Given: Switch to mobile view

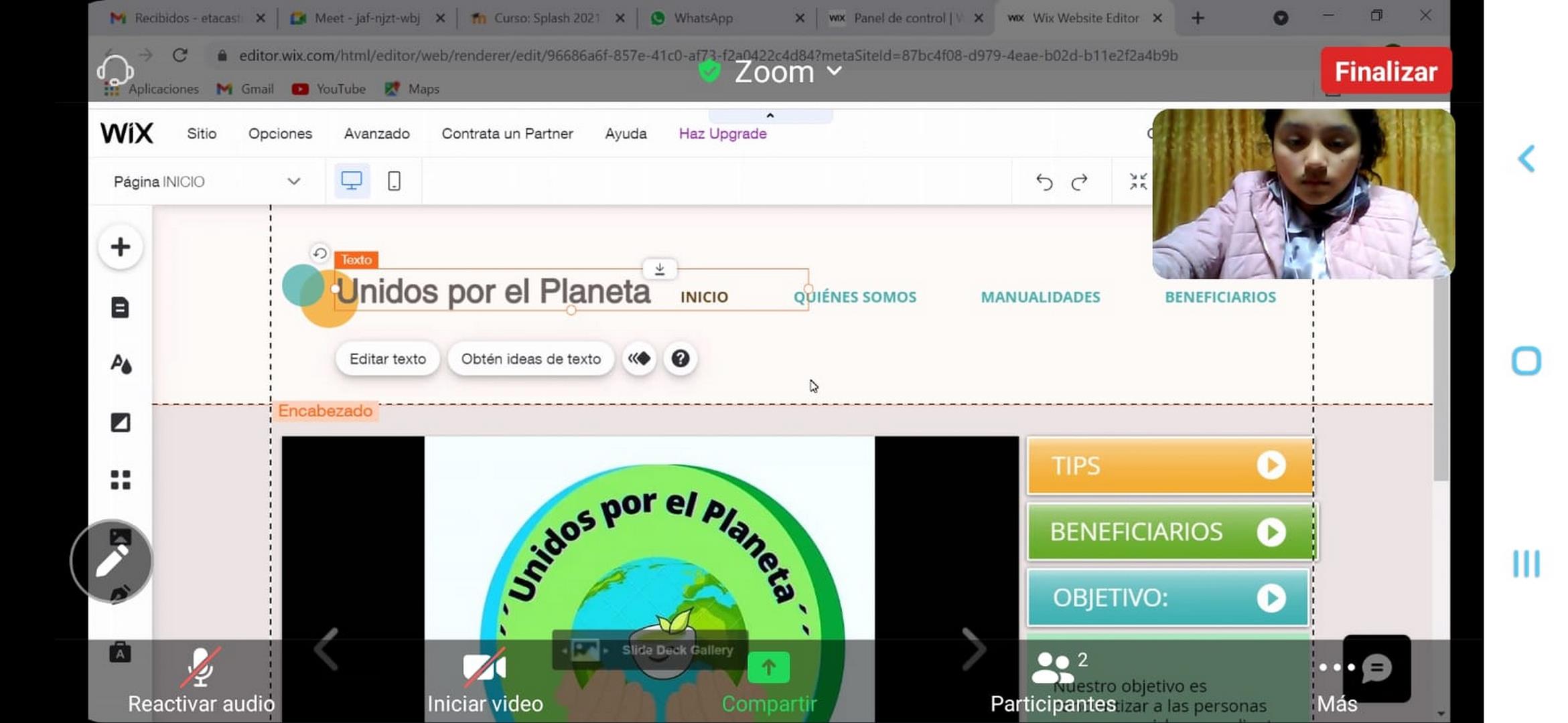Looking at the screenshot, I should [395, 181].
